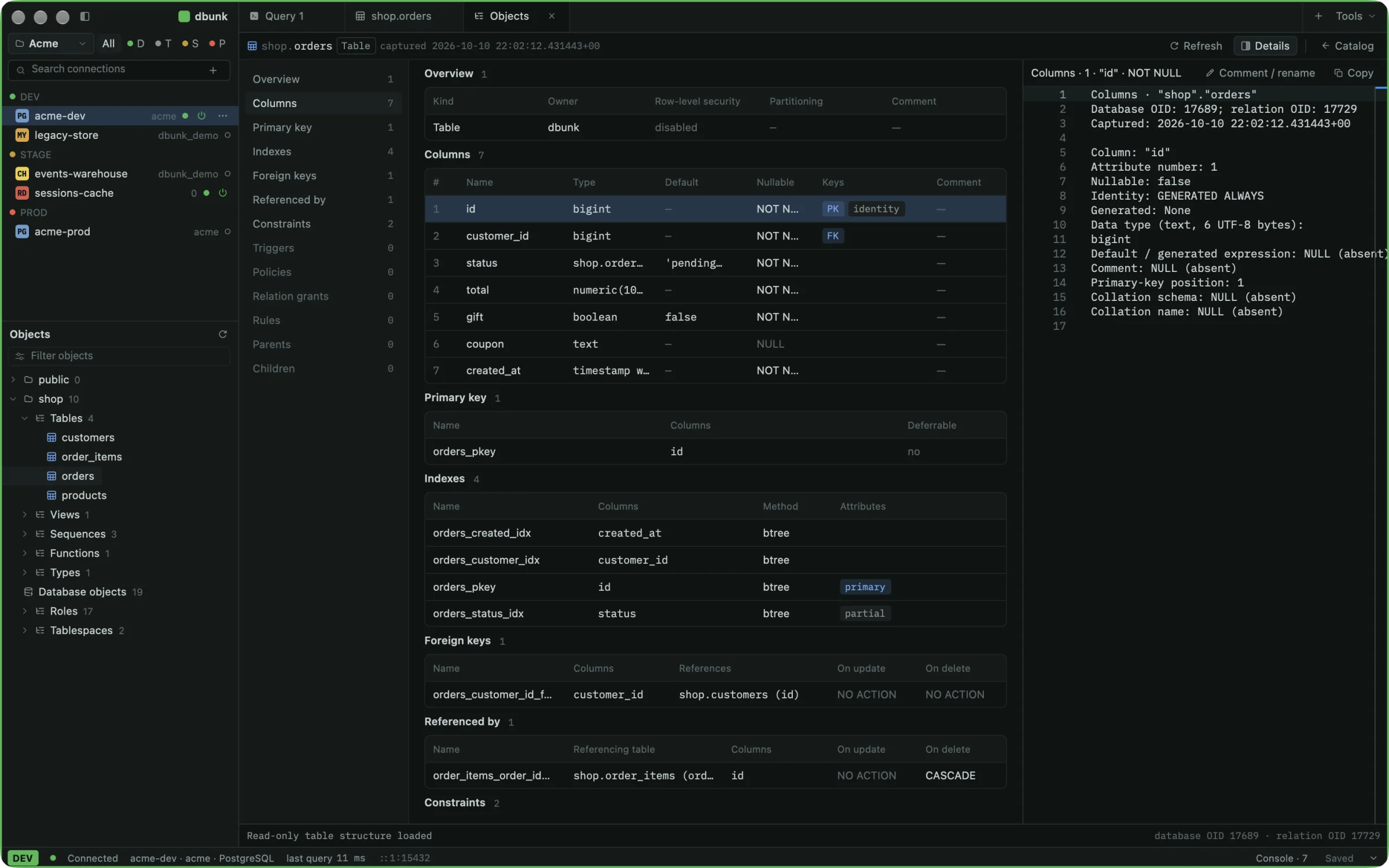Toggle sessions-cache connection power icon
Image resolution: width=1389 pixels, height=868 pixels.
(222, 193)
